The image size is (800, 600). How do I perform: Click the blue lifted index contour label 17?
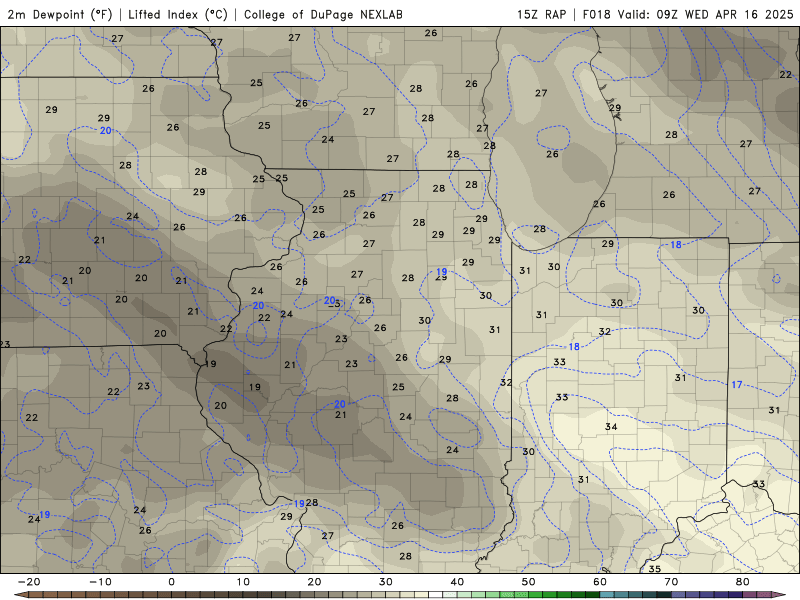[x=737, y=385]
